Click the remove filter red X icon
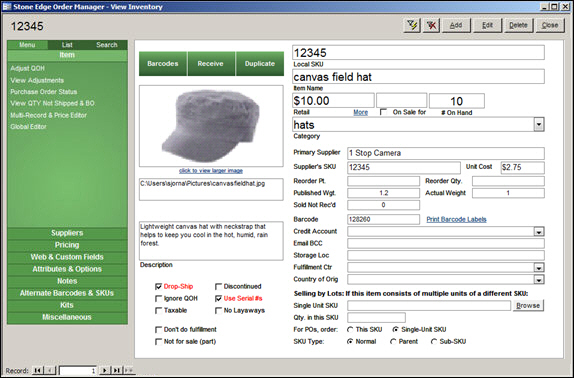 click(x=432, y=25)
